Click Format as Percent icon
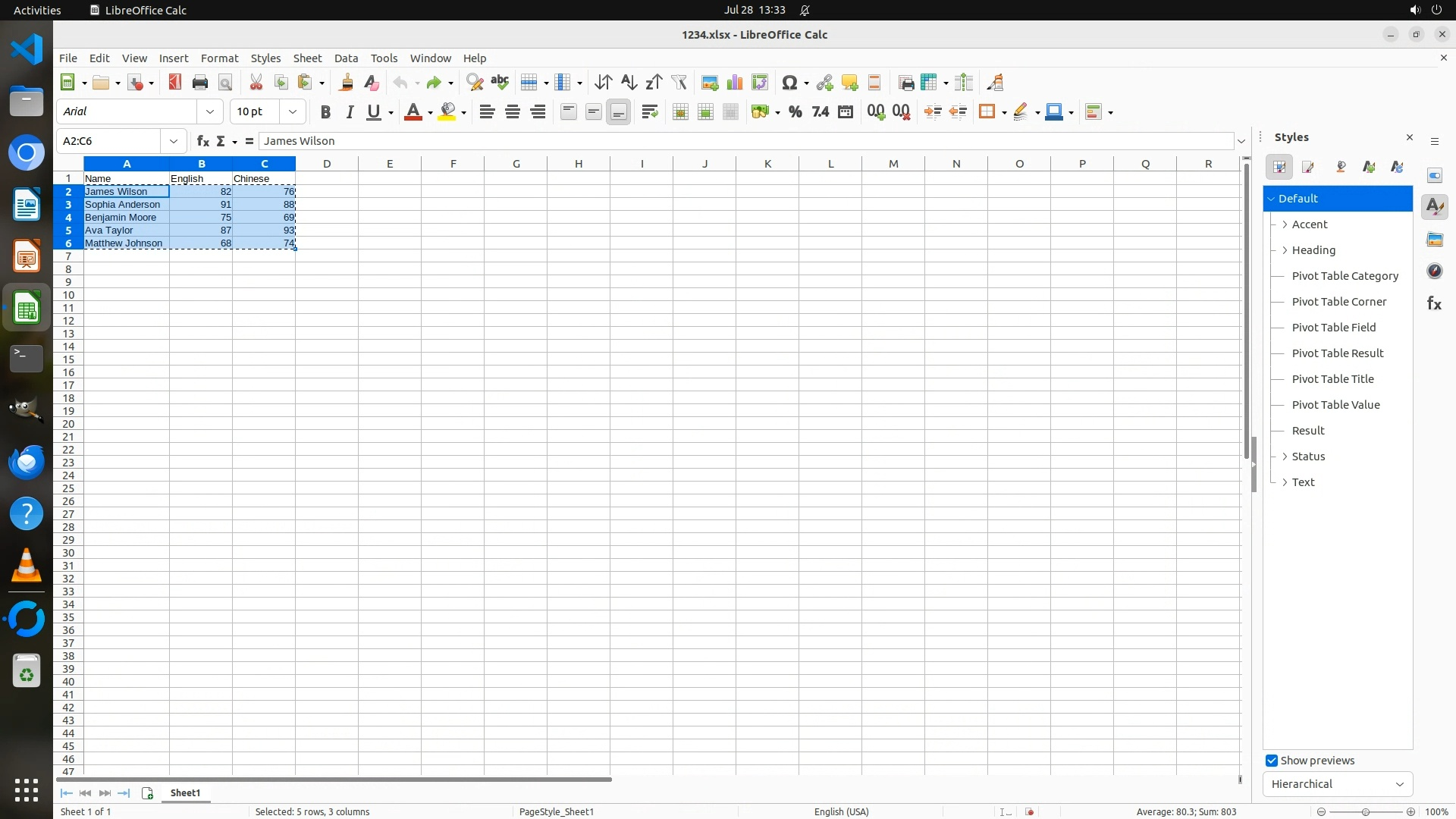The width and height of the screenshot is (1456, 819). (795, 112)
